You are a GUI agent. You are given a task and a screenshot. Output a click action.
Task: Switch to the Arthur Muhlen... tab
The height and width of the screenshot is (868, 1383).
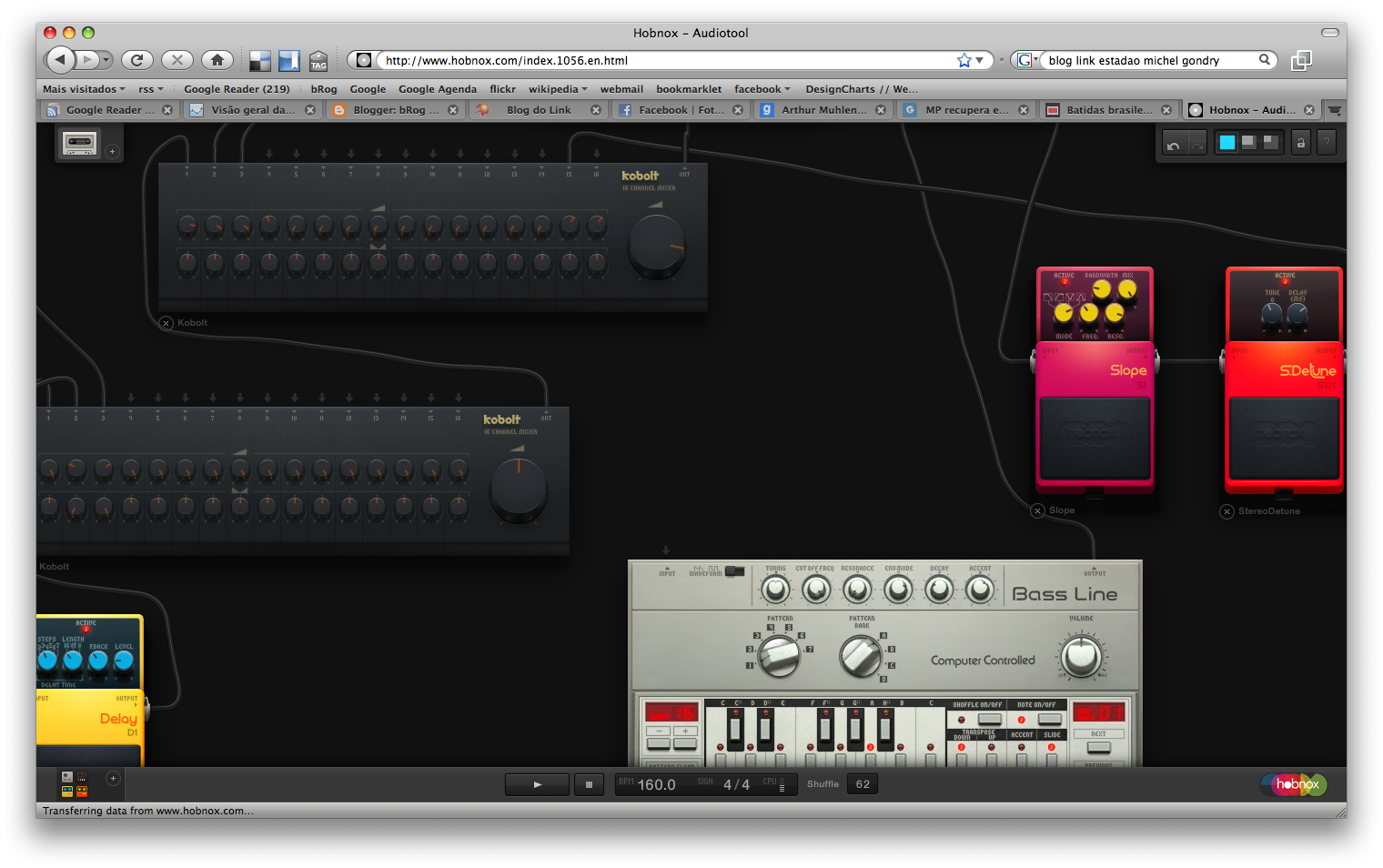pos(823,110)
